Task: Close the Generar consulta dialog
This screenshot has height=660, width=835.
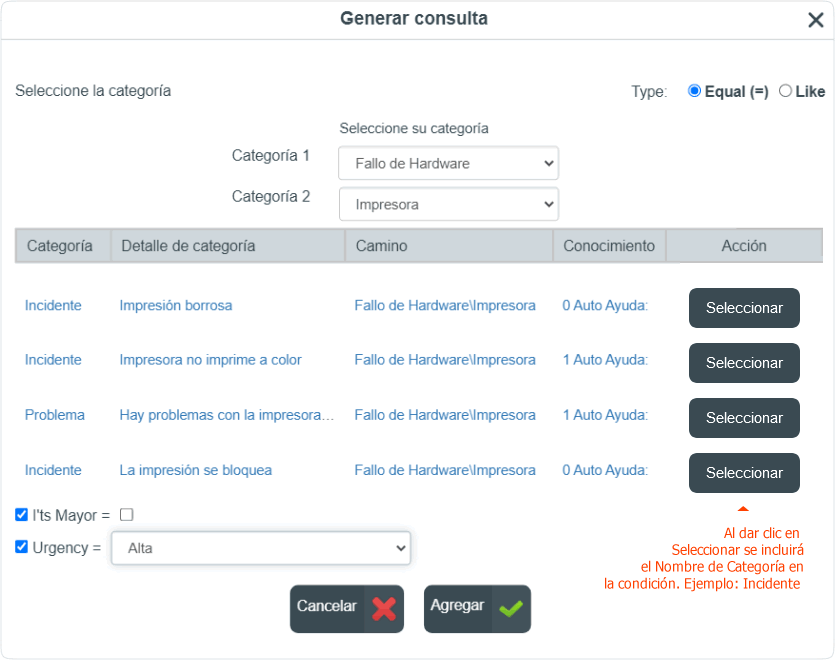Action: click(815, 20)
